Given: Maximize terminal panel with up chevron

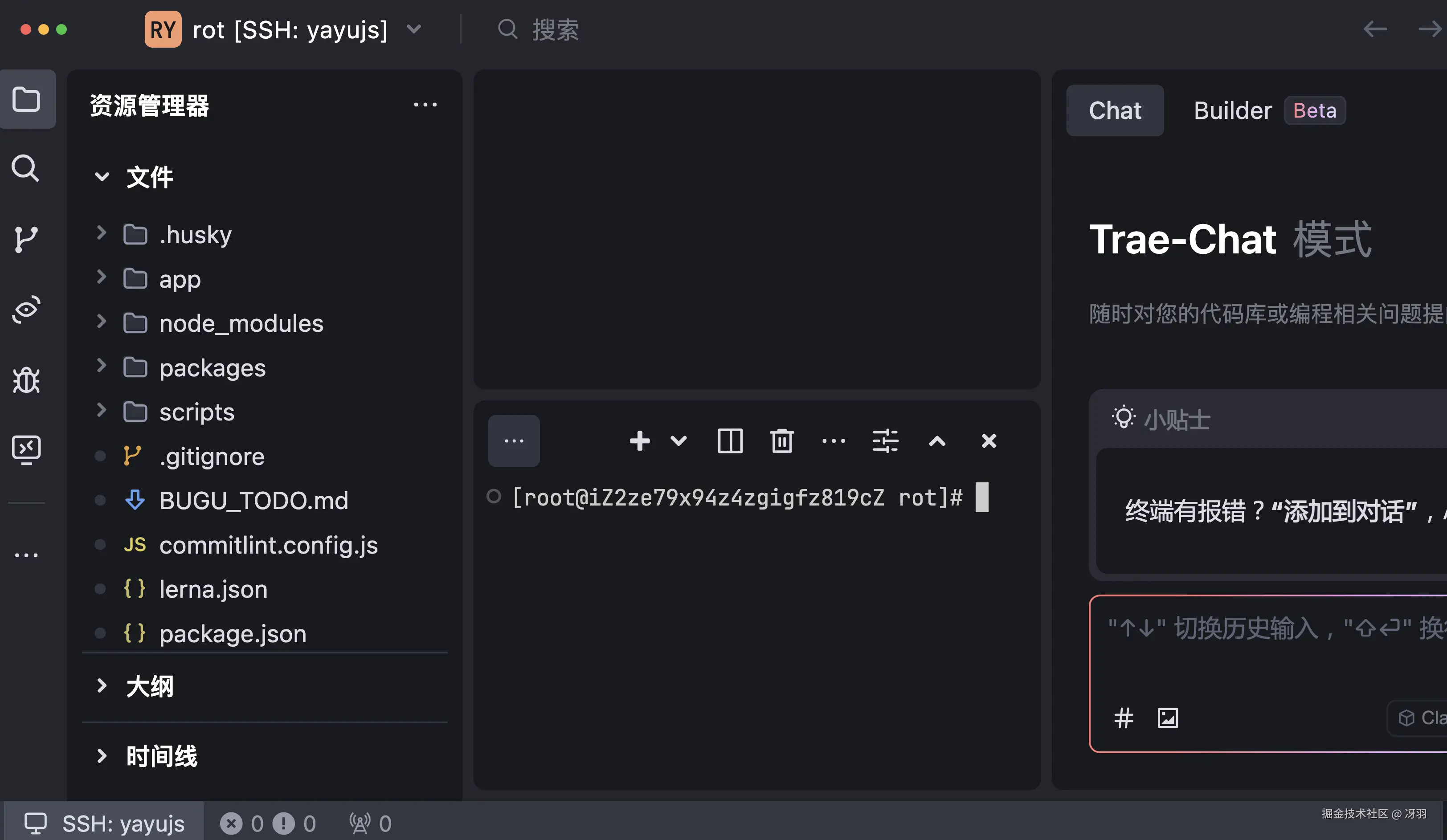Looking at the screenshot, I should tap(937, 441).
